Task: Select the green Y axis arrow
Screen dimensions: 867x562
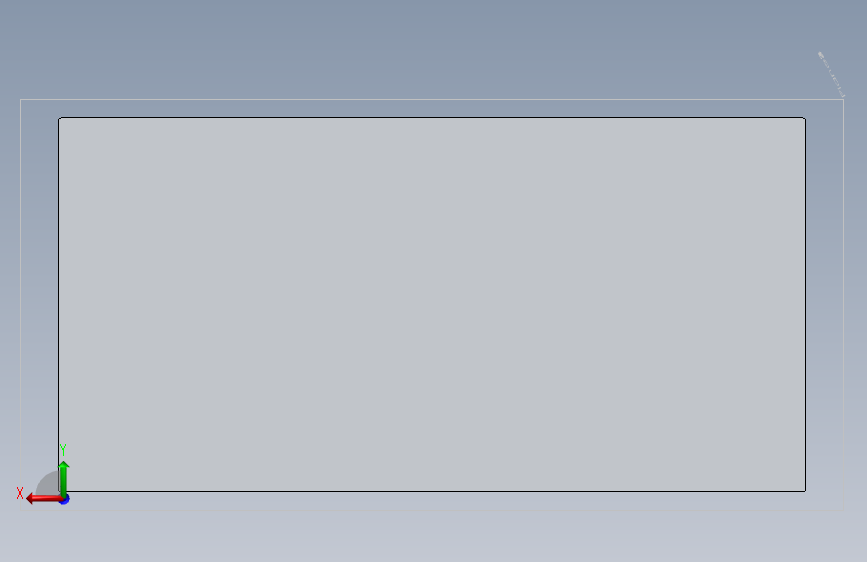Action: point(64,479)
